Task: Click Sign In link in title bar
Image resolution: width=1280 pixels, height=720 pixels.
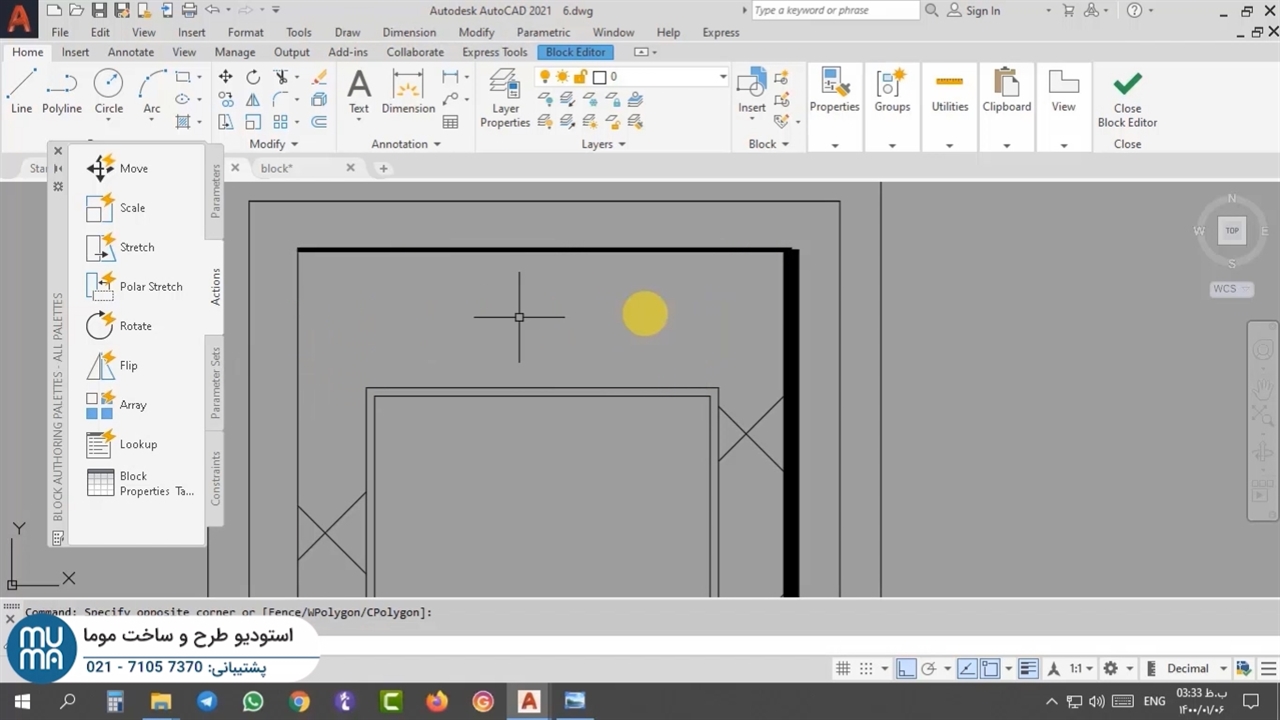Action: (x=982, y=11)
